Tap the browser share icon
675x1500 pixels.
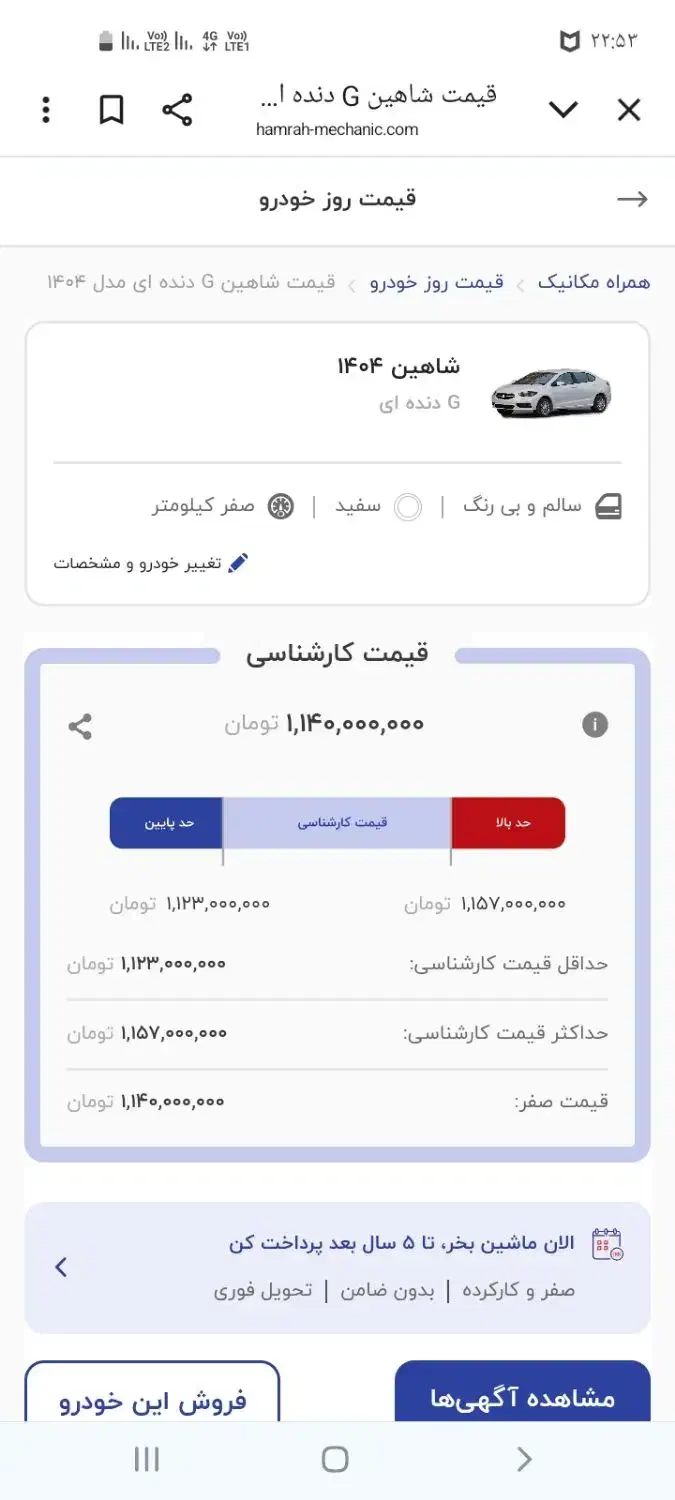tap(177, 110)
